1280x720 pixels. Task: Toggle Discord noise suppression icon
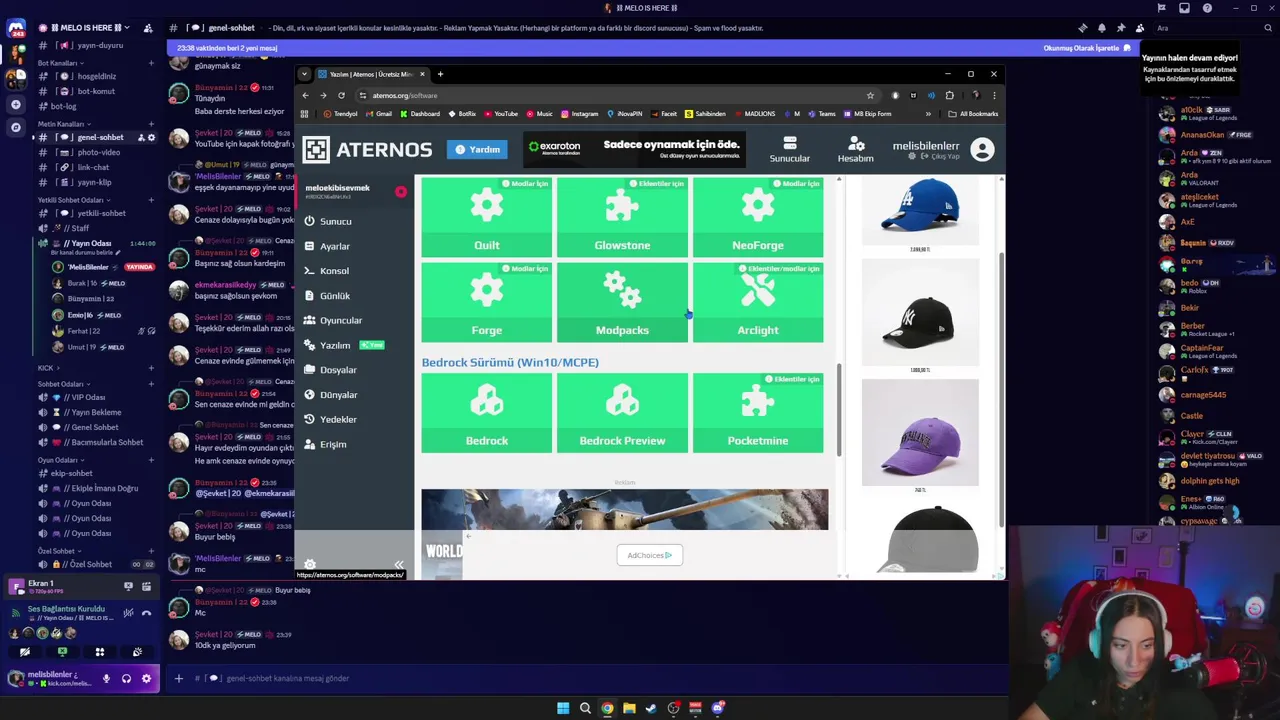click(x=128, y=613)
